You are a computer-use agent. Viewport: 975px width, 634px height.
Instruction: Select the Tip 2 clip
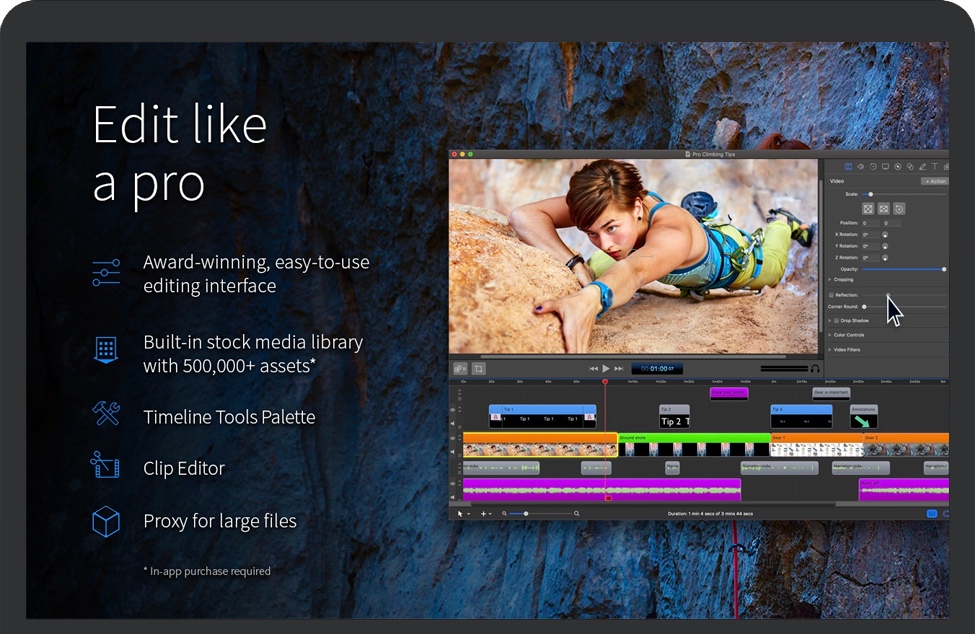pyautogui.click(x=674, y=416)
